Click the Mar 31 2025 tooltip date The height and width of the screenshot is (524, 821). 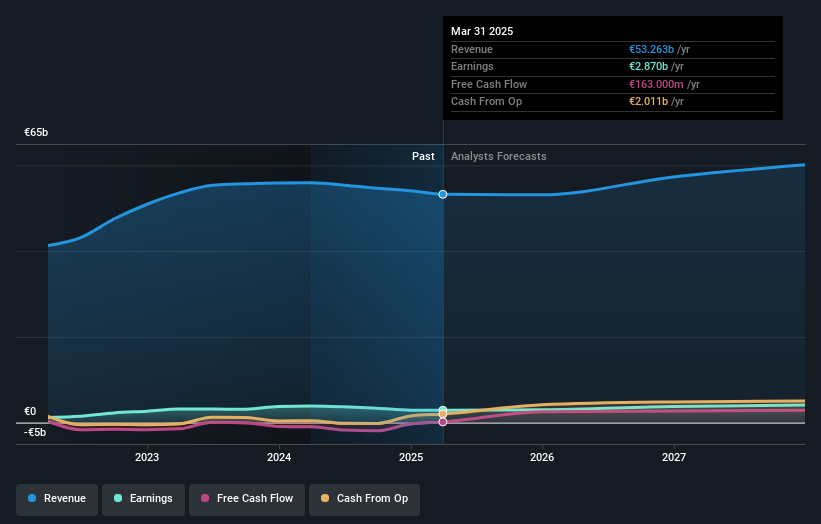tap(482, 31)
